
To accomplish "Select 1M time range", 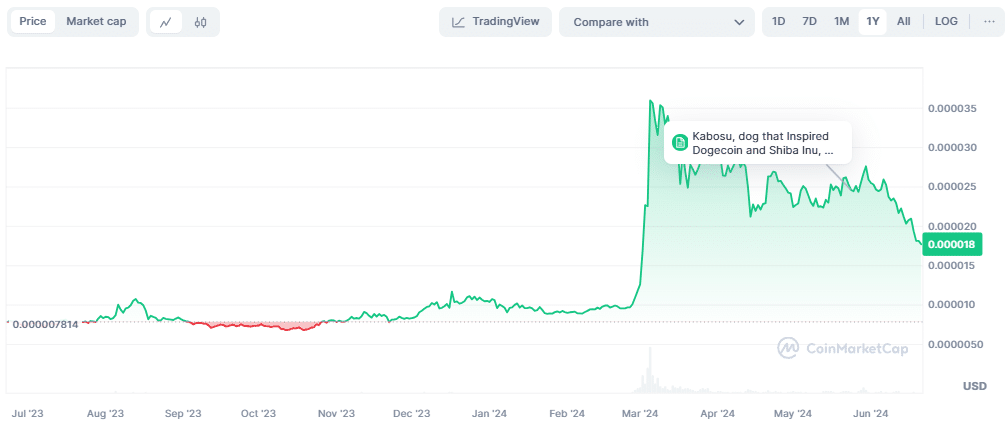I will [x=842, y=22].
